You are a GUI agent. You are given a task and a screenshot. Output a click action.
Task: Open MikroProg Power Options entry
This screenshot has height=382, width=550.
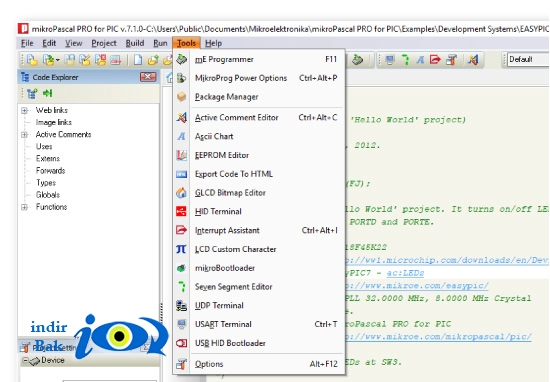click(x=259, y=78)
